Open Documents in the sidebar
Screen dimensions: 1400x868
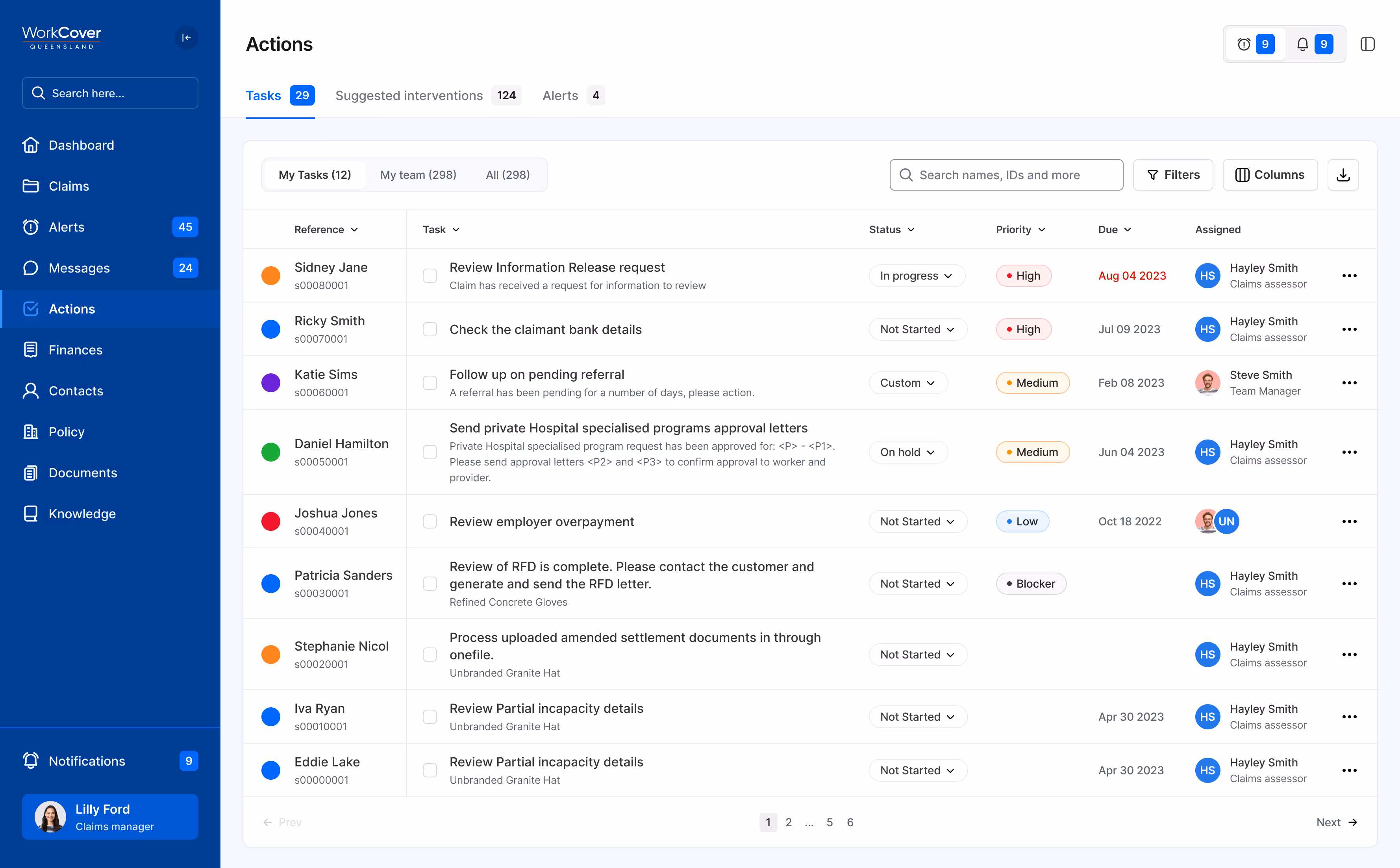(x=70, y=473)
